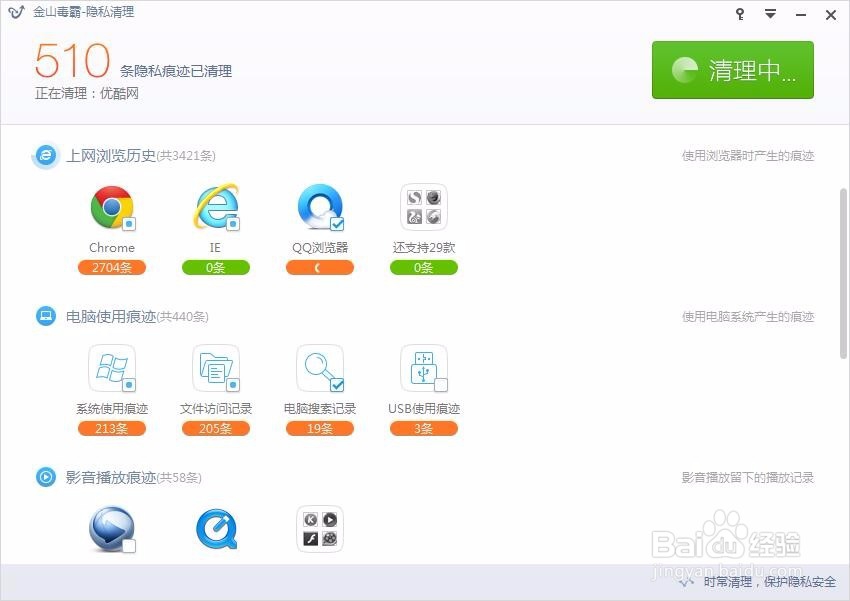Click the 19条 badge
This screenshot has height=601, width=850.
point(320,428)
